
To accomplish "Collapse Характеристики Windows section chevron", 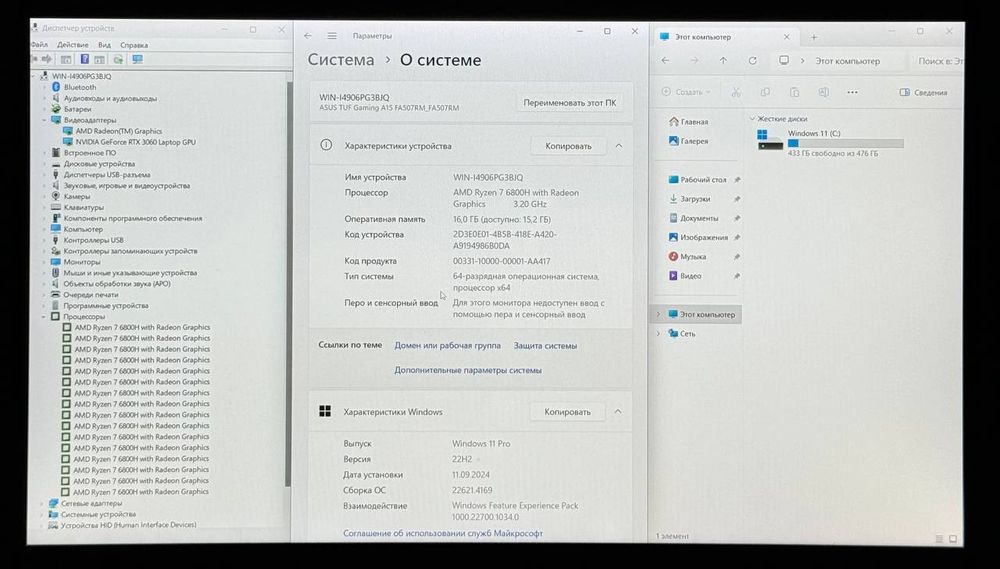I will [617, 411].
